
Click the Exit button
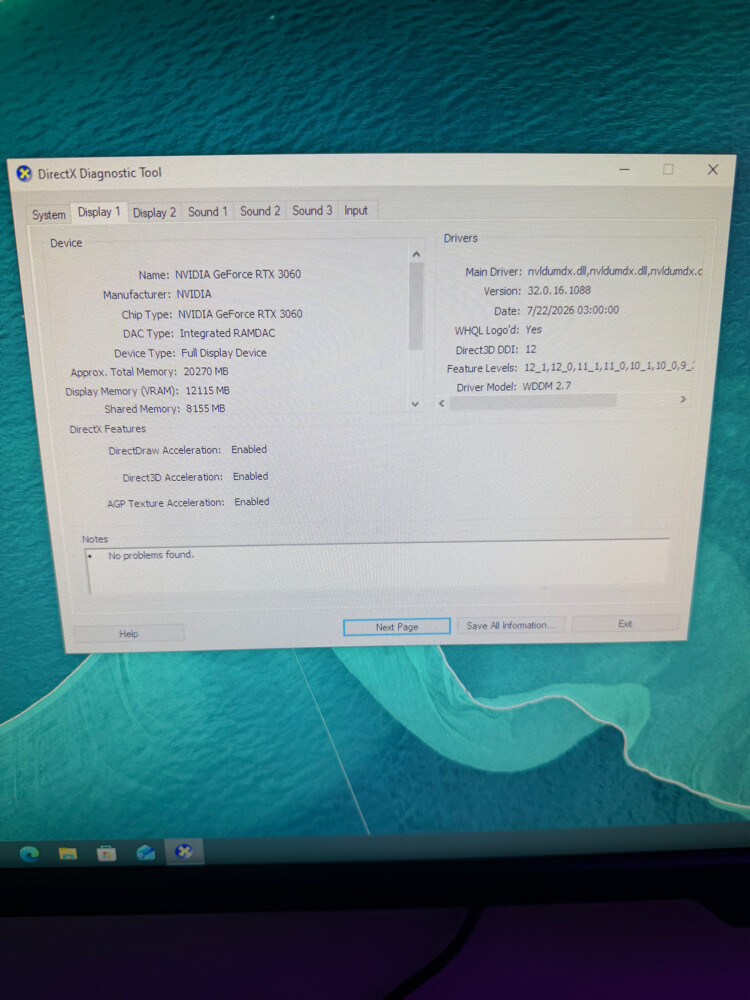[x=625, y=624]
